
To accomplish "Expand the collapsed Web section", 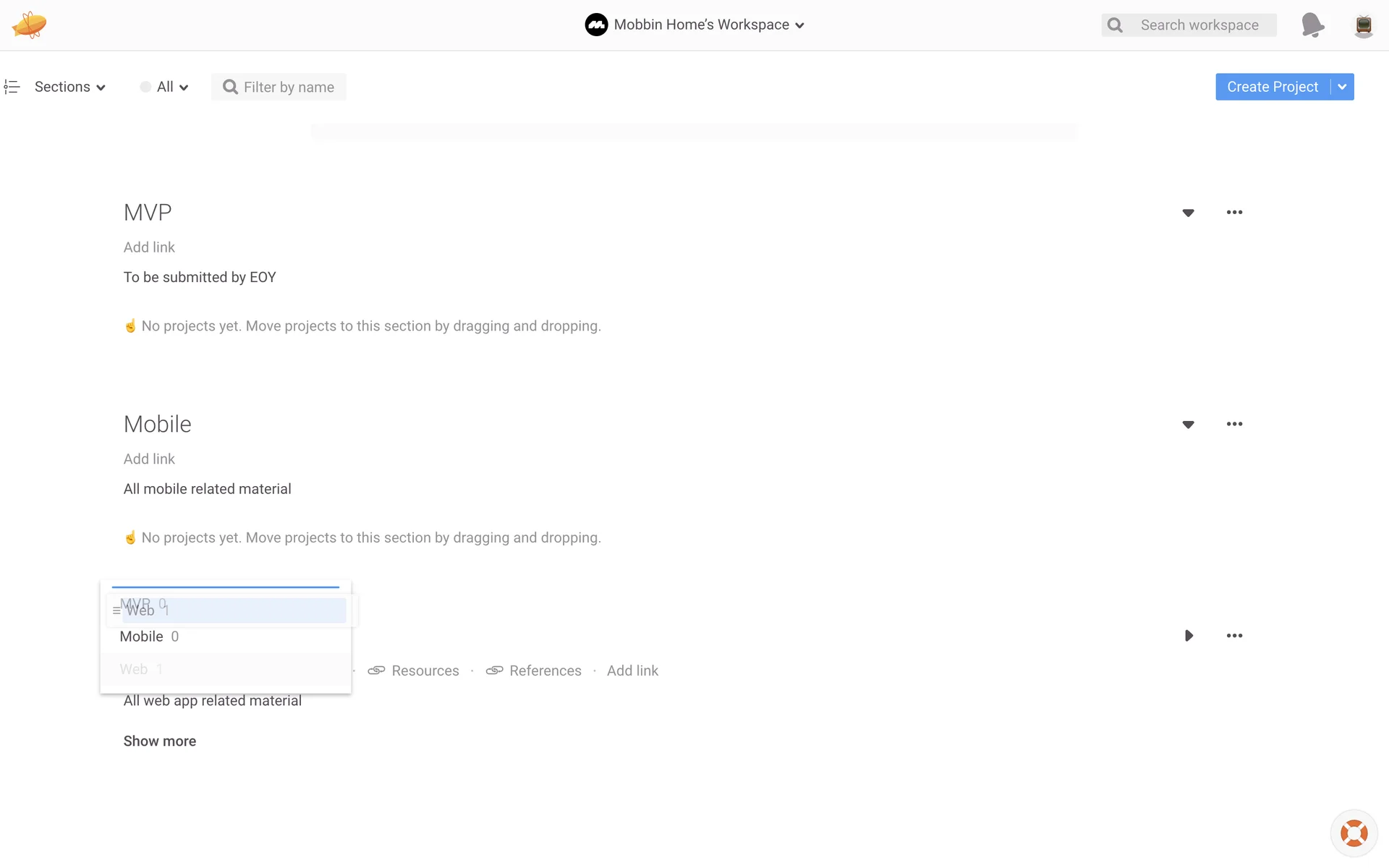I will (x=1188, y=636).
